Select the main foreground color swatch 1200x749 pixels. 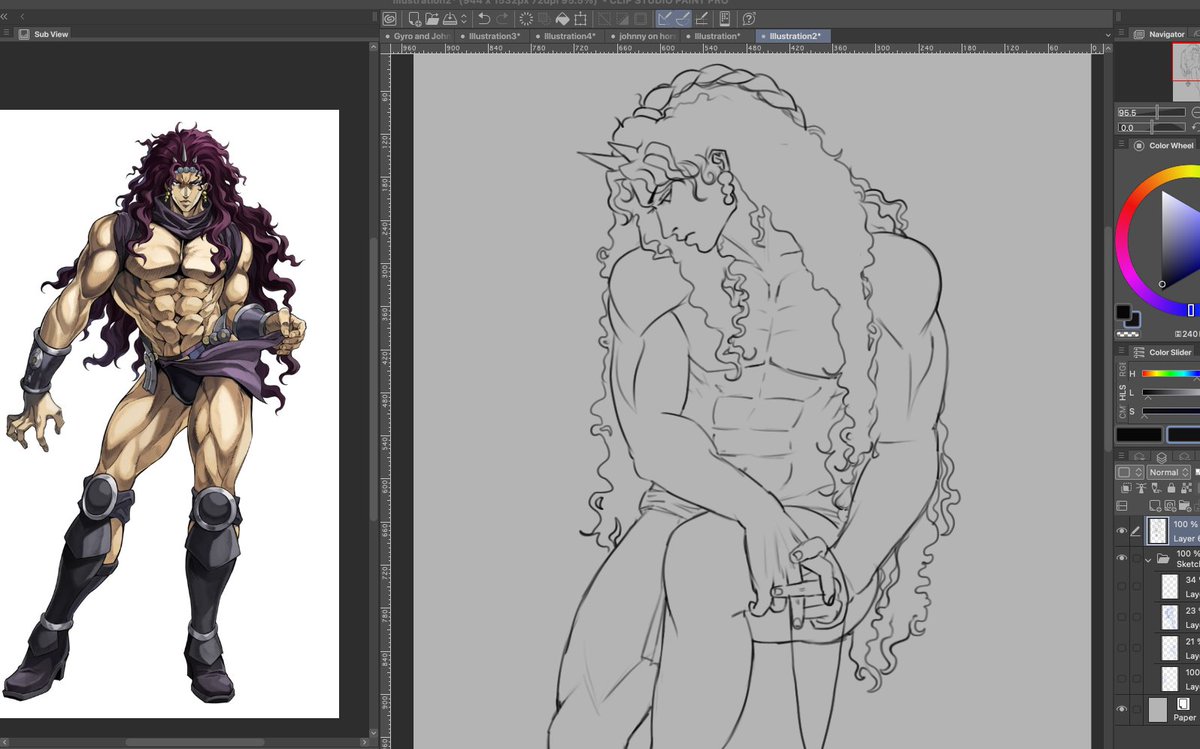1123,311
